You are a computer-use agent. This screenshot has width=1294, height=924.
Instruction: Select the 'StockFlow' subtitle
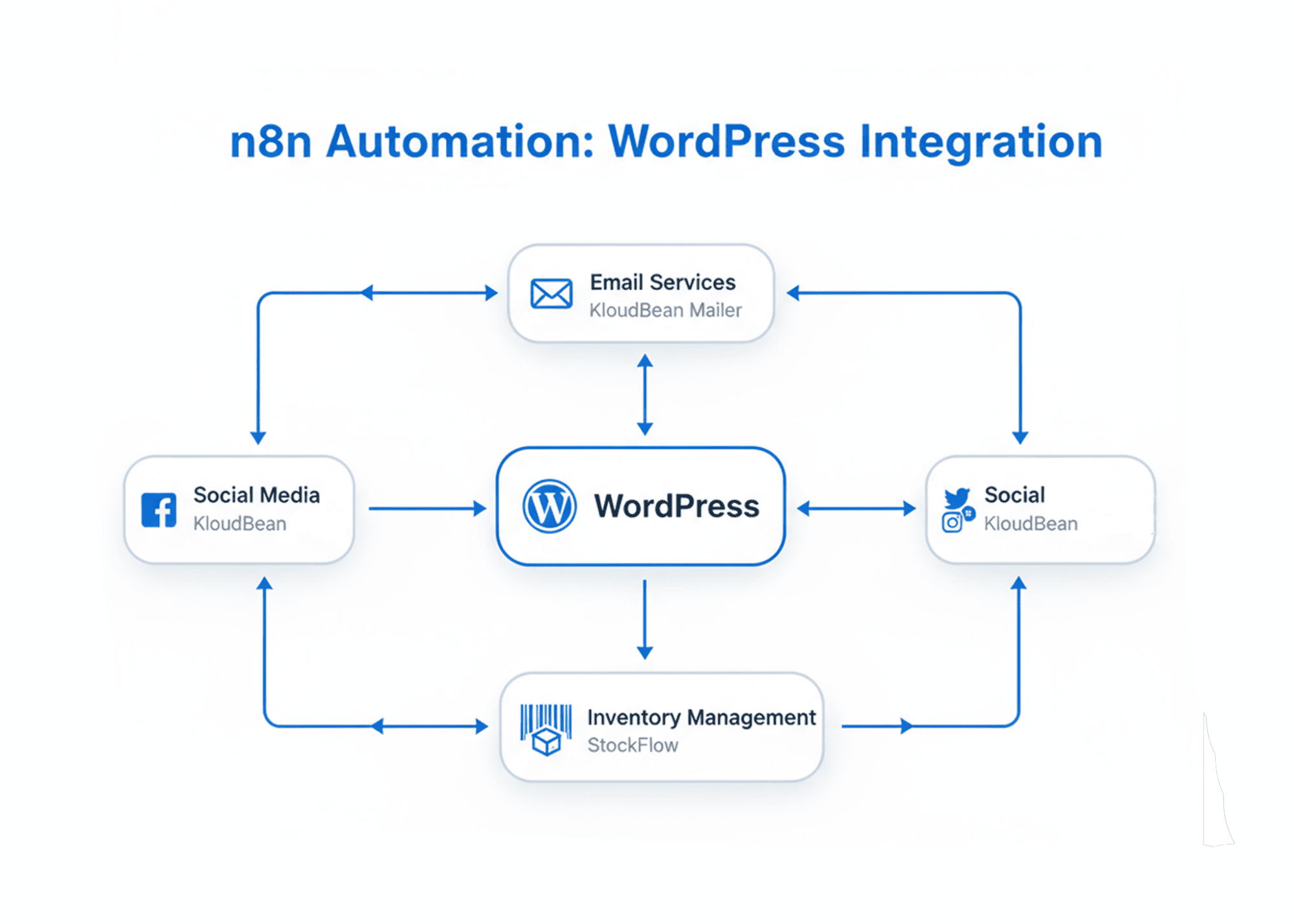point(632,745)
